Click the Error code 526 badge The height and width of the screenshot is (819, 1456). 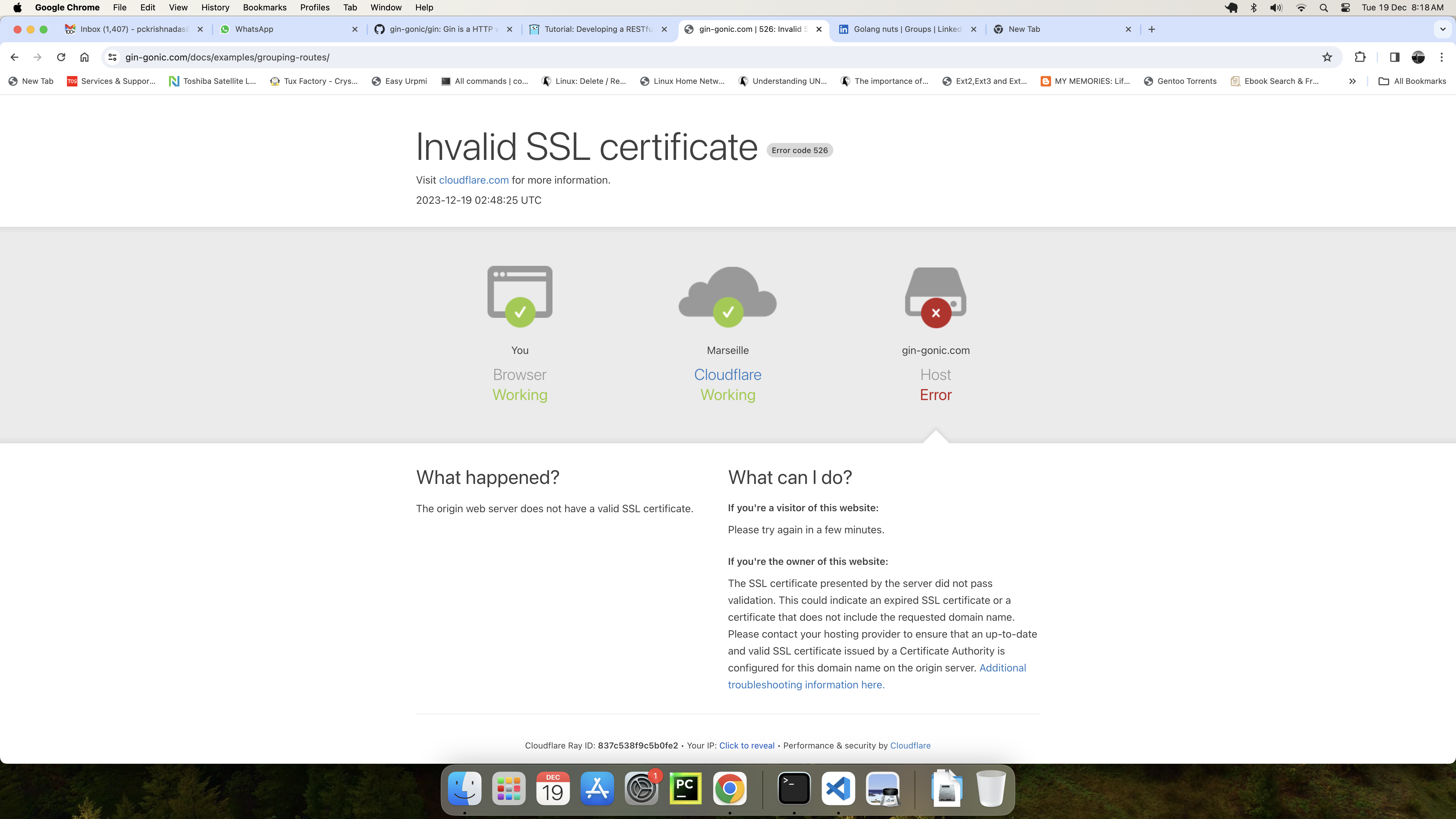coord(799,150)
